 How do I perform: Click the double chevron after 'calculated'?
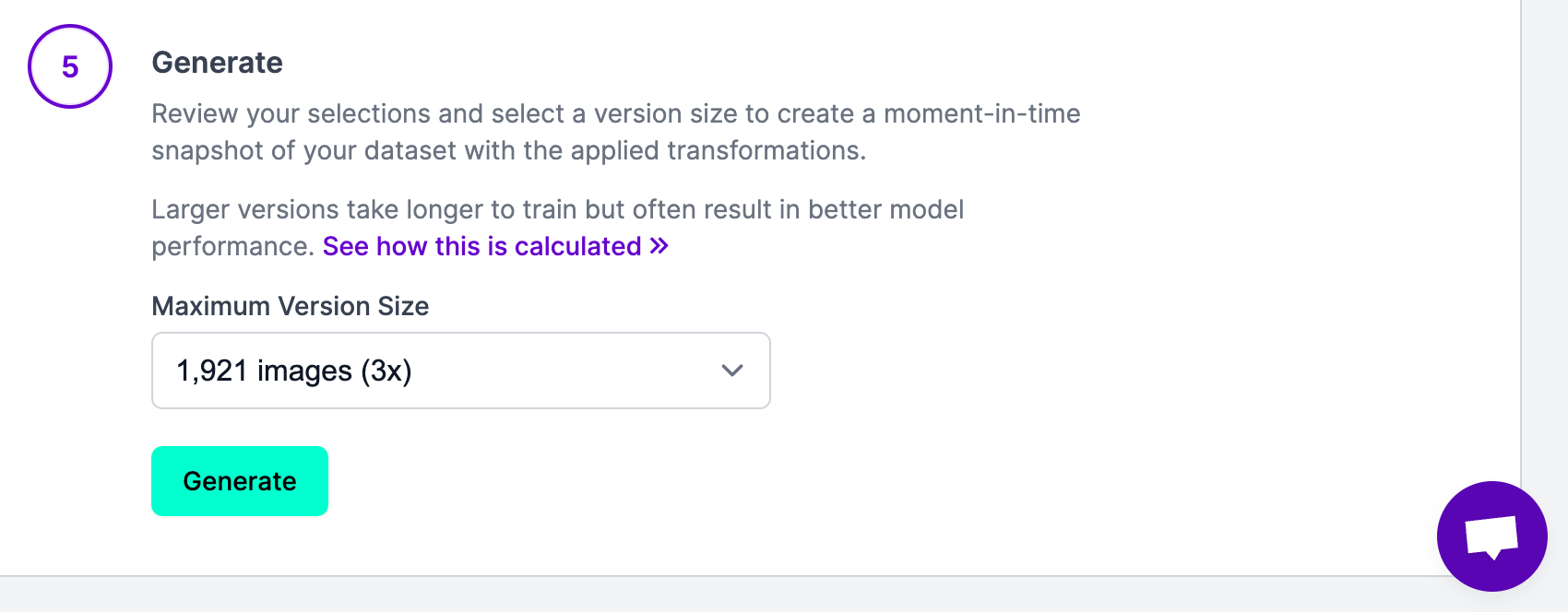659,246
